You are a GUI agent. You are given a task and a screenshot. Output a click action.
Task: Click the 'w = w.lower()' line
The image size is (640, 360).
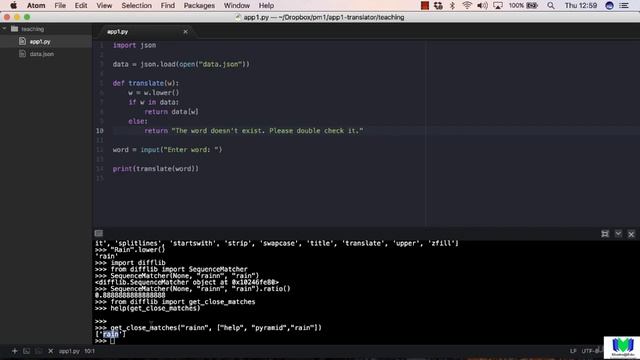point(153,93)
